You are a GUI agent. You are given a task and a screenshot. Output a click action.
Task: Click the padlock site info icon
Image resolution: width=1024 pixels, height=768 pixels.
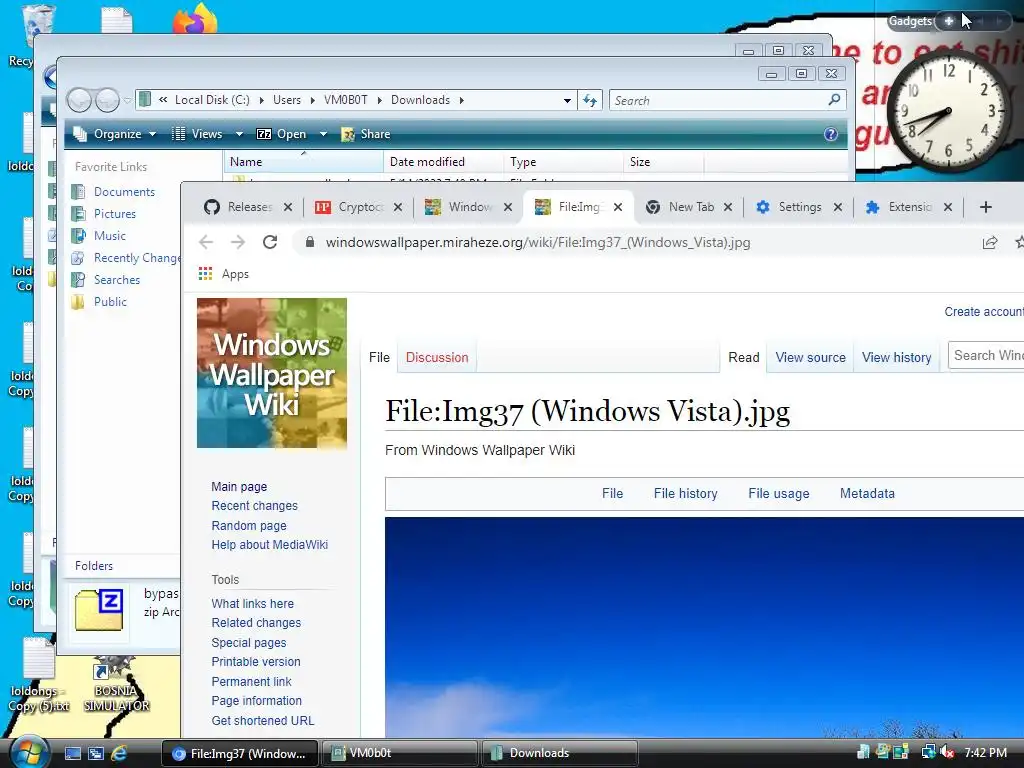click(310, 242)
